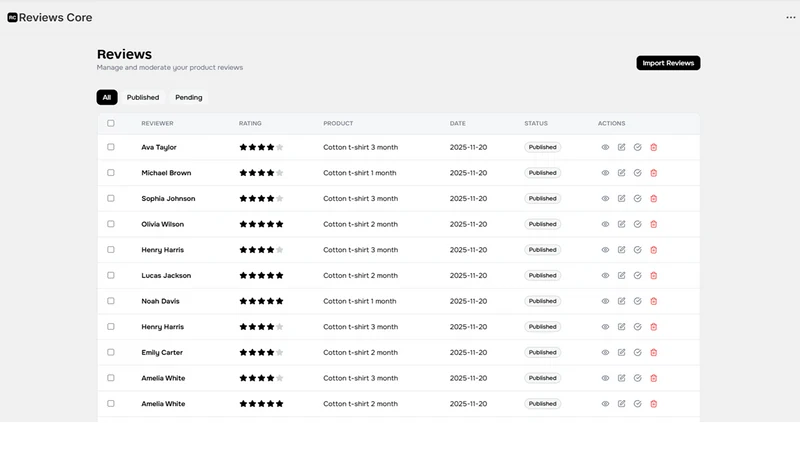
Task: Click the Status column header
Action: pos(536,123)
